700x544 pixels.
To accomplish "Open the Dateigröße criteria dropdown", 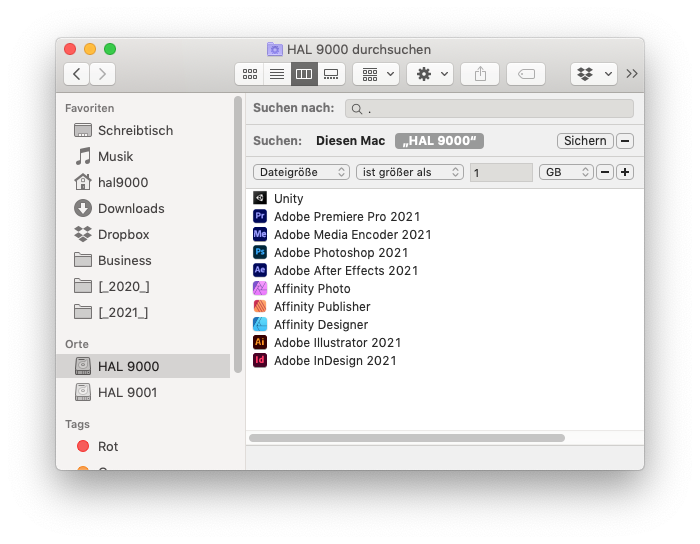I will point(301,172).
